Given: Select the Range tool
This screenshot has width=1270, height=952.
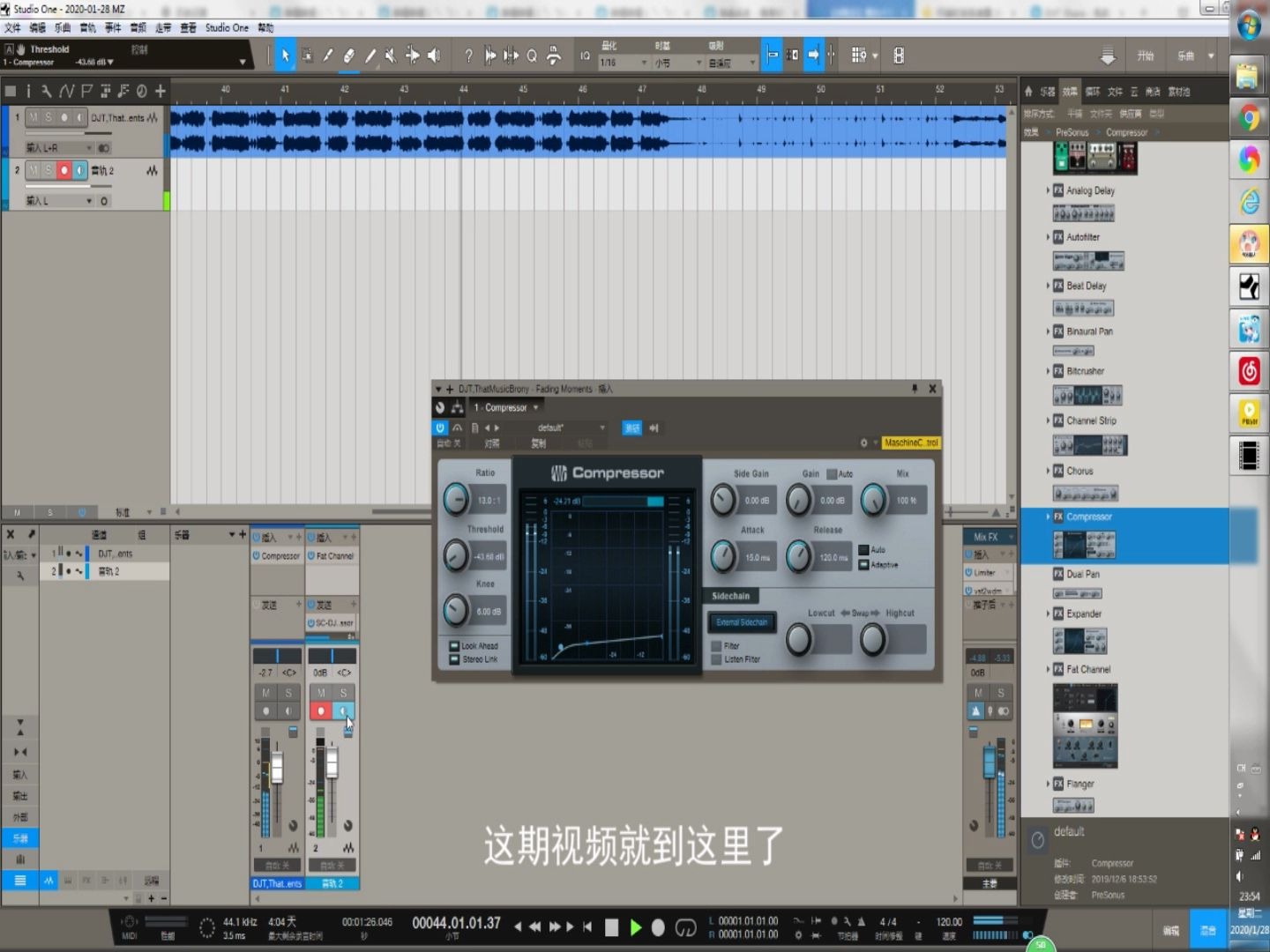Looking at the screenshot, I should click(306, 56).
